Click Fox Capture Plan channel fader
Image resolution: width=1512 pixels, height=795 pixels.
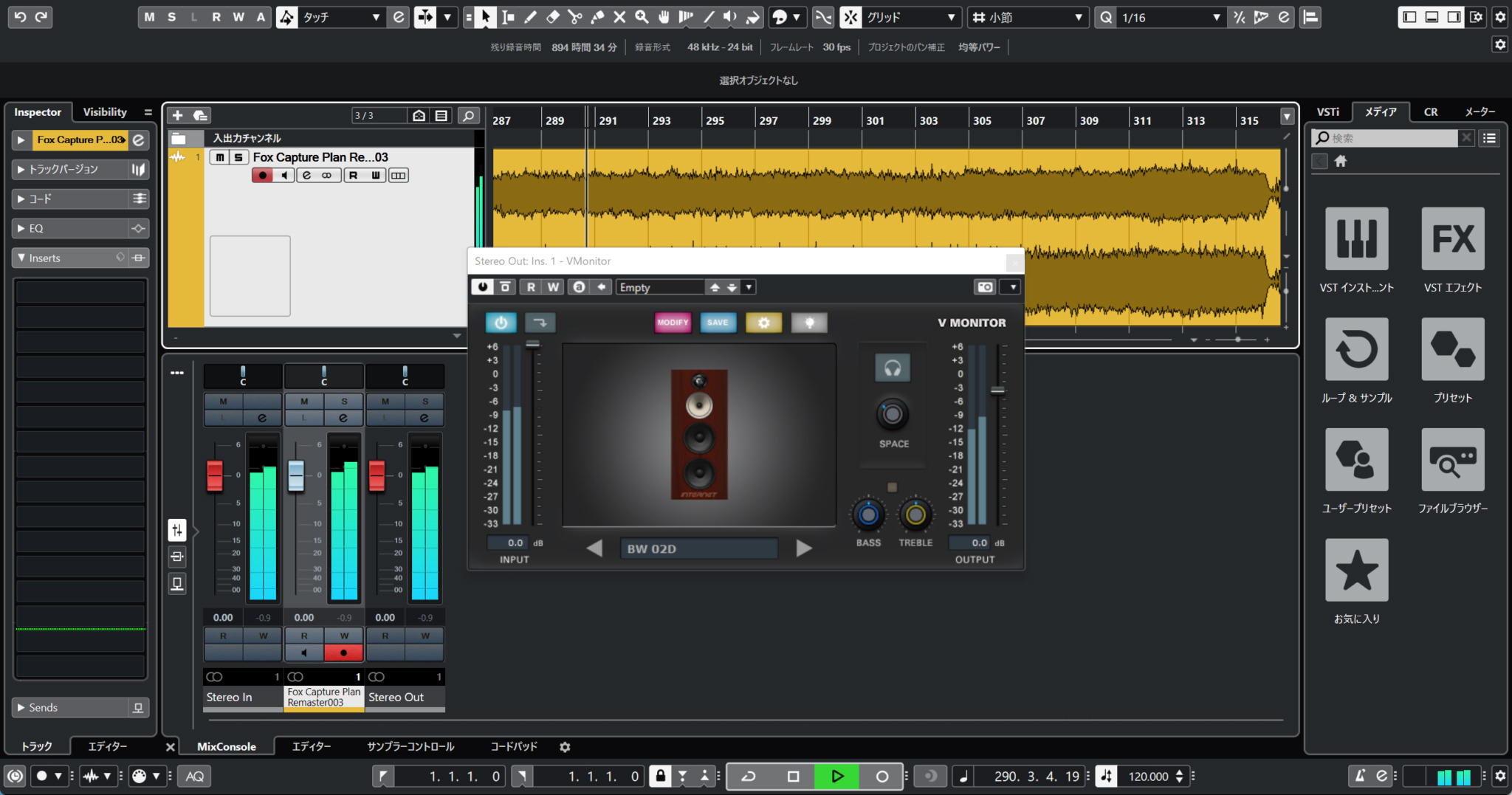click(x=296, y=476)
